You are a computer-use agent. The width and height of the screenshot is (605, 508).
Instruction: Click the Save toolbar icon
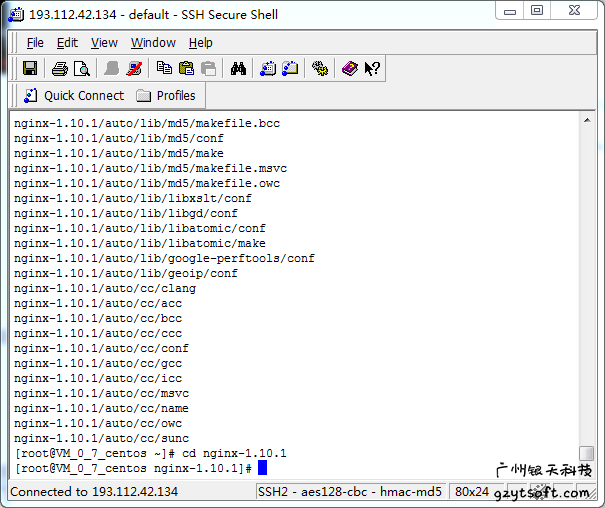click(x=30, y=69)
